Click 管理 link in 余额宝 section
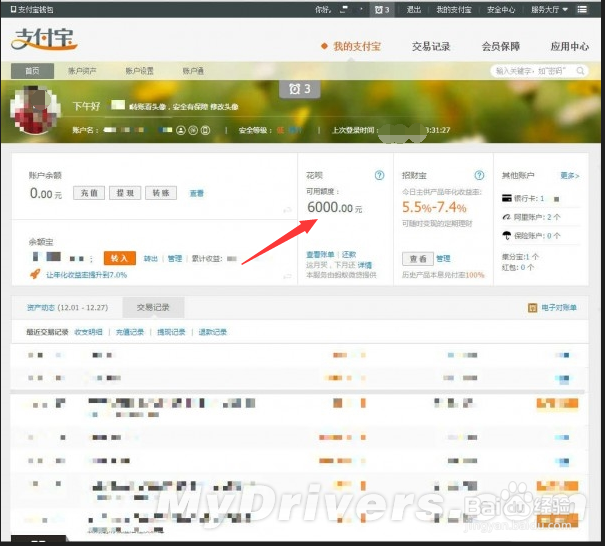The image size is (605, 546). point(175,259)
